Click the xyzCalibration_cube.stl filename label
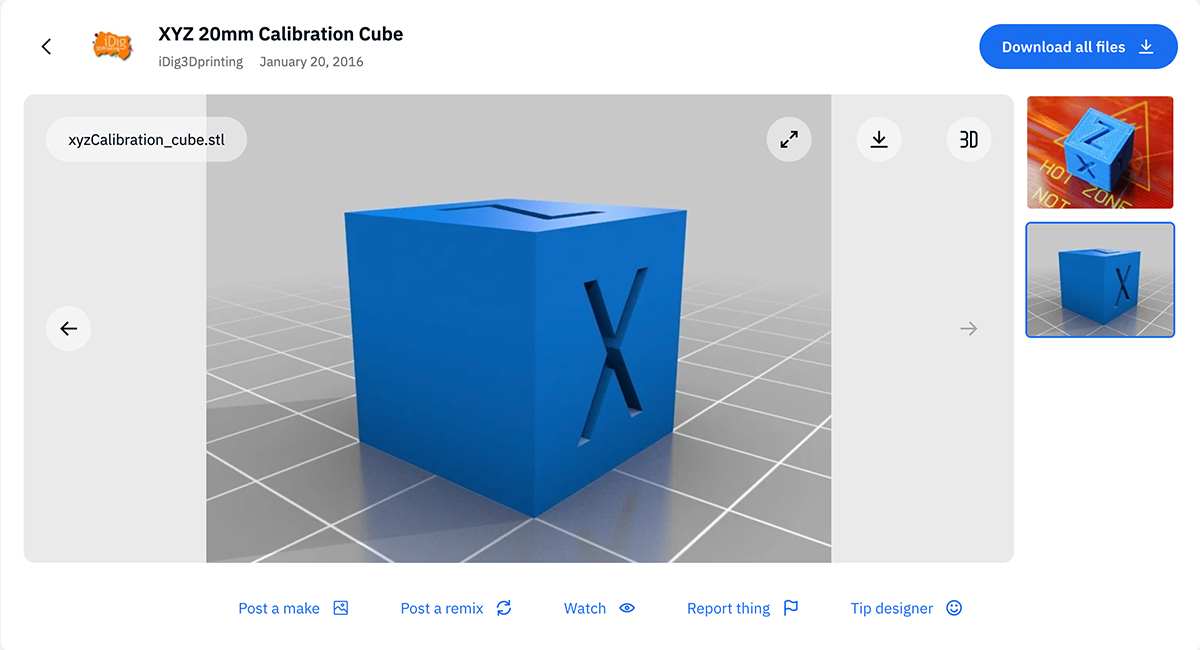Screen dimensions: 1200x650 point(146,140)
